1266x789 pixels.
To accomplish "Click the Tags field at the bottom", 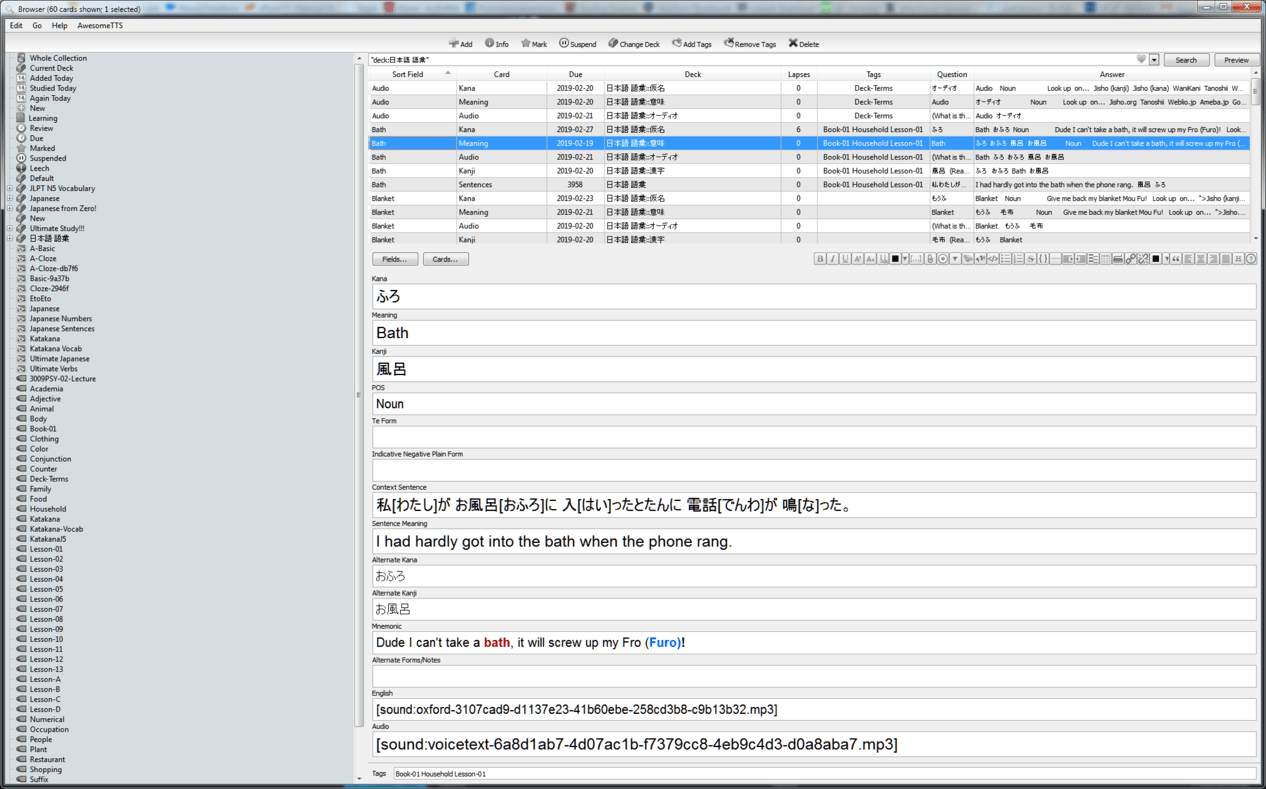I will (824, 773).
